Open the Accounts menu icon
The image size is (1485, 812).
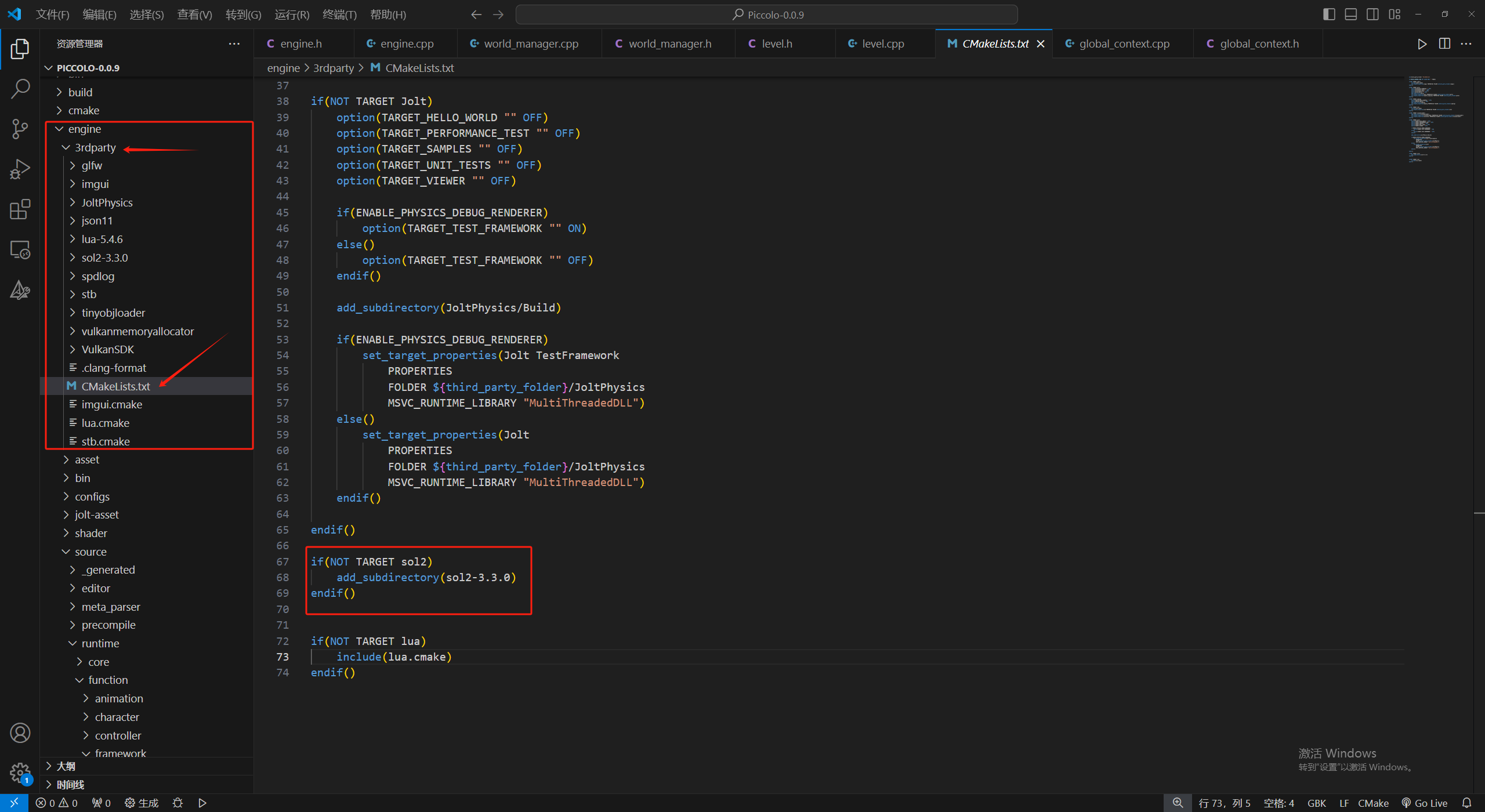20,733
